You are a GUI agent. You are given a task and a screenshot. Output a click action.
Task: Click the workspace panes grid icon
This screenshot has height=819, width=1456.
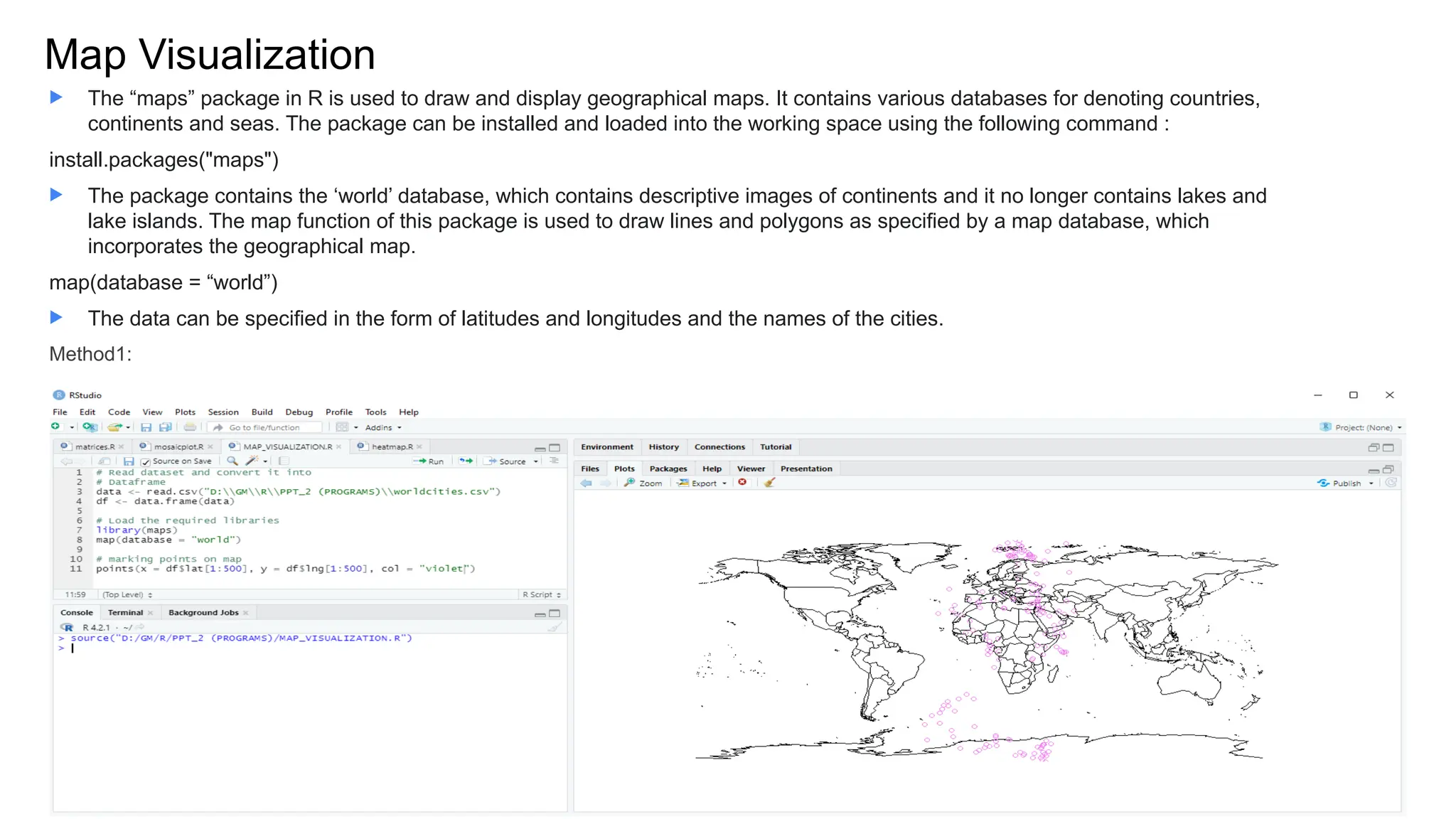(x=342, y=427)
